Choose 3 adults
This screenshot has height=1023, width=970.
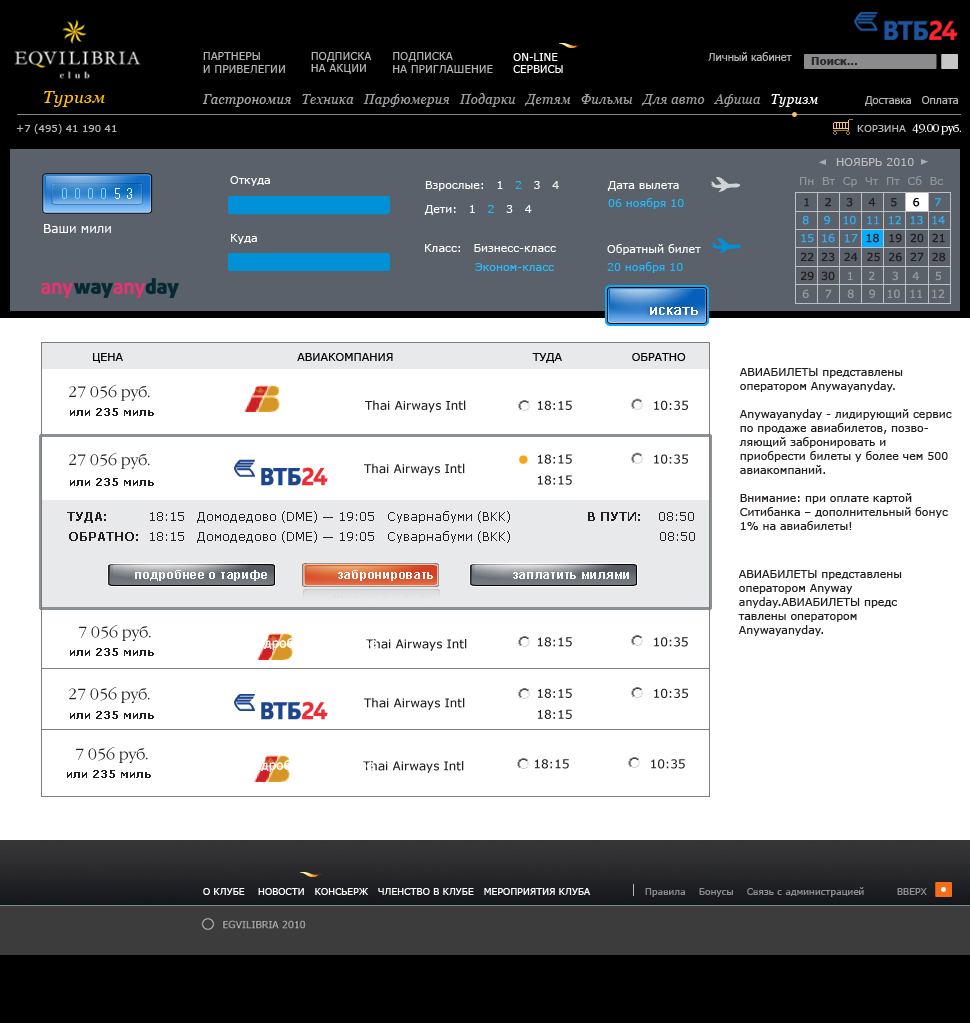tap(537, 185)
